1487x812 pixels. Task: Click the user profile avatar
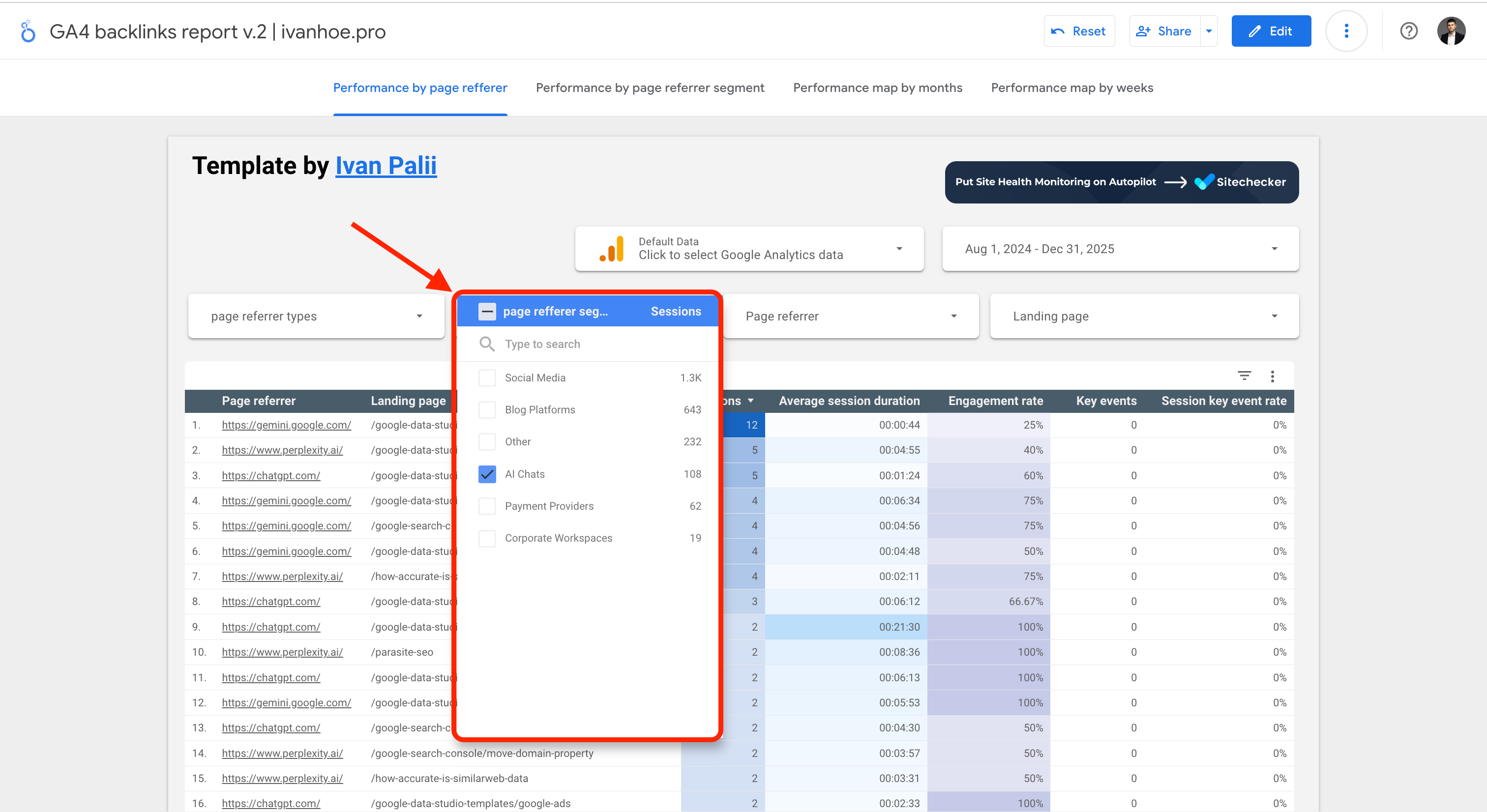pyautogui.click(x=1451, y=31)
